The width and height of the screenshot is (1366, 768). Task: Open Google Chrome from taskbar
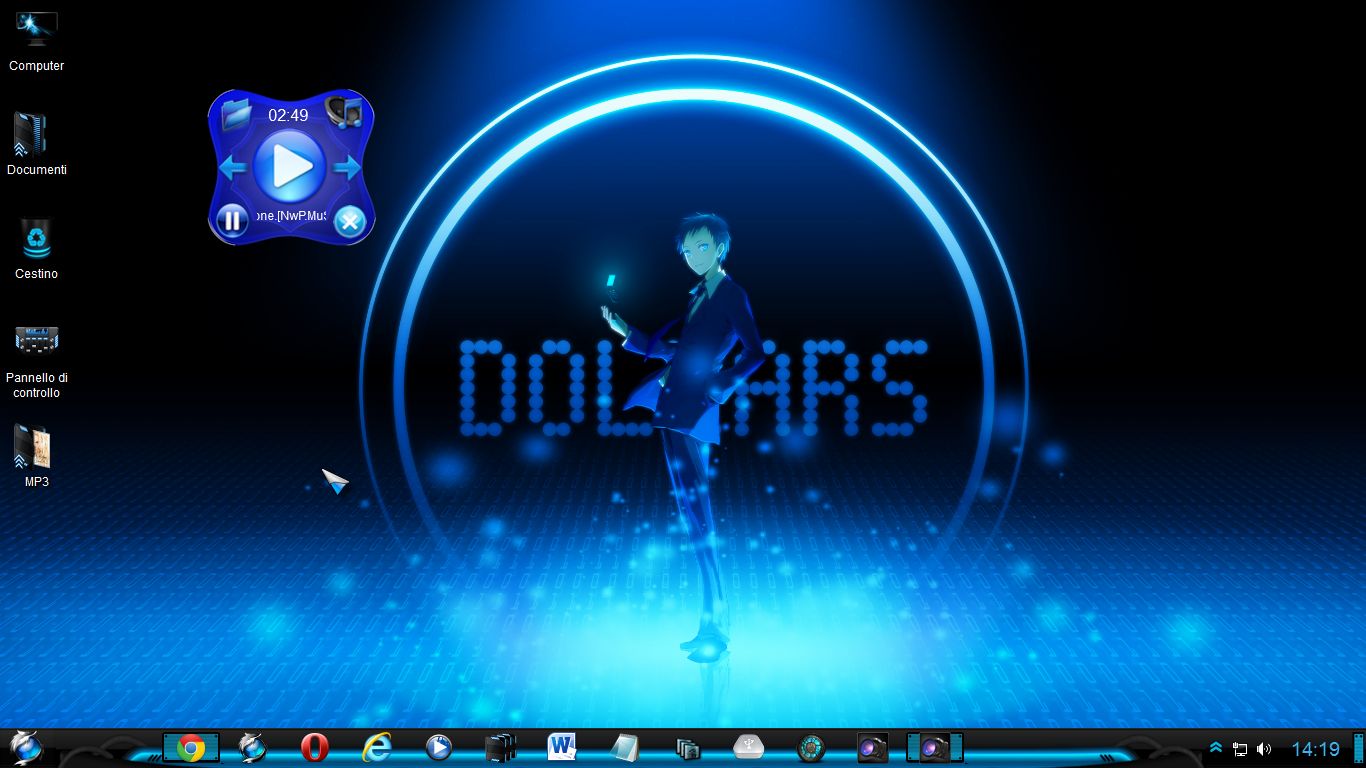pyautogui.click(x=191, y=747)
